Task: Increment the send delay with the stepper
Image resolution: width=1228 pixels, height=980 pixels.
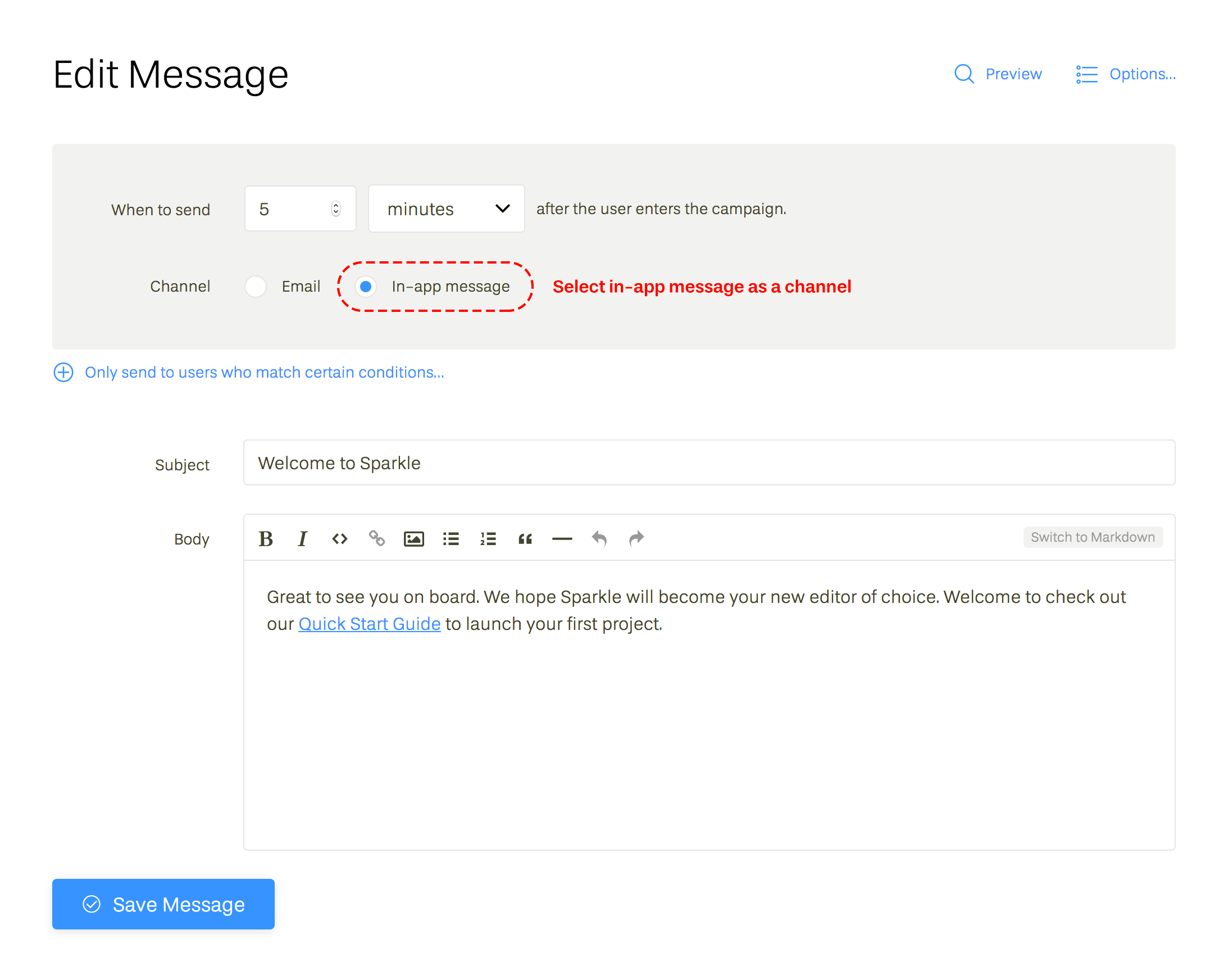Action: point(336,204)
